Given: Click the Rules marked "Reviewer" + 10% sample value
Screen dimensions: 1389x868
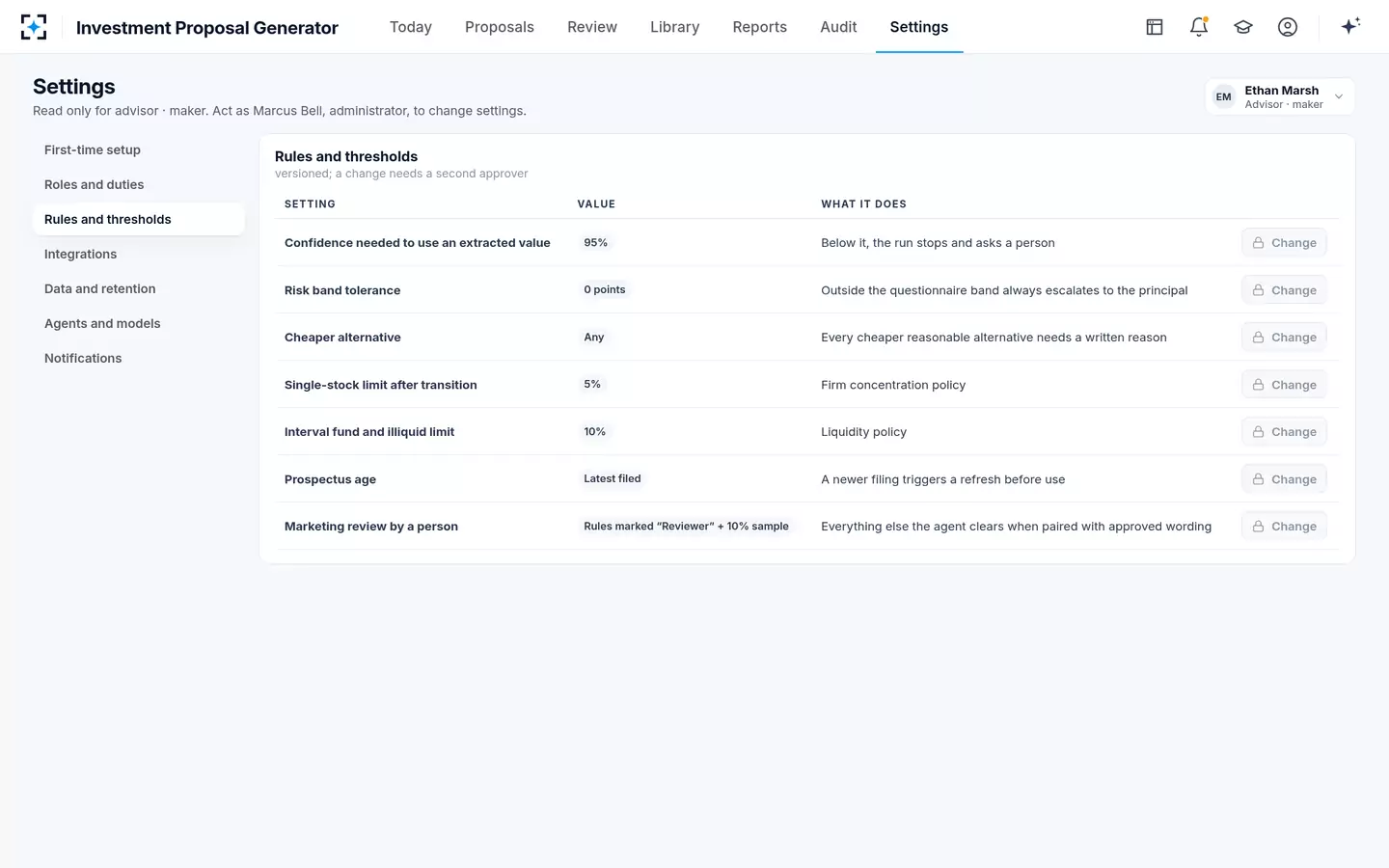Looking at the screenshot, I should point(686,526).
